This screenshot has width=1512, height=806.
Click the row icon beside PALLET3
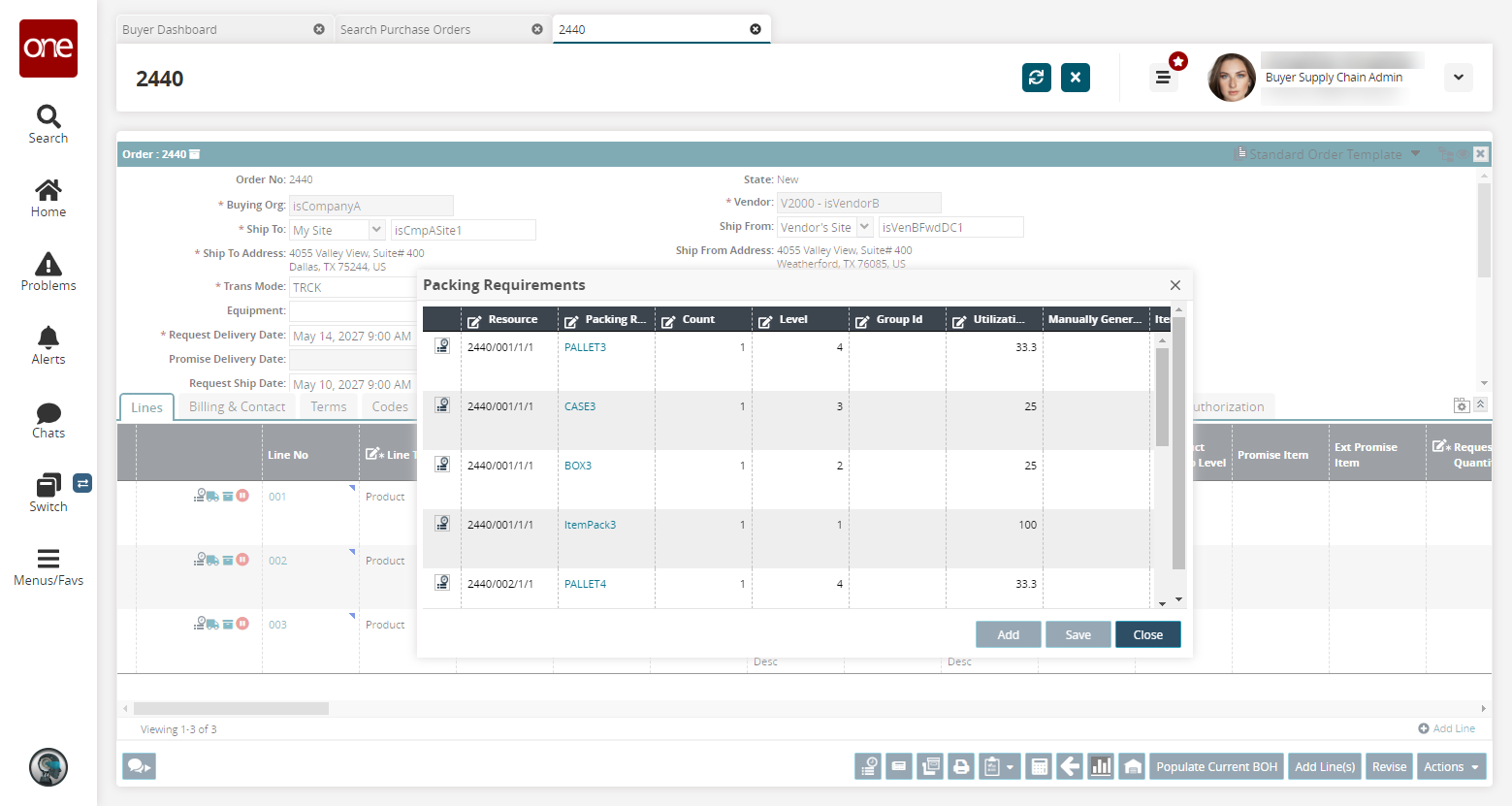pos(442,346)
